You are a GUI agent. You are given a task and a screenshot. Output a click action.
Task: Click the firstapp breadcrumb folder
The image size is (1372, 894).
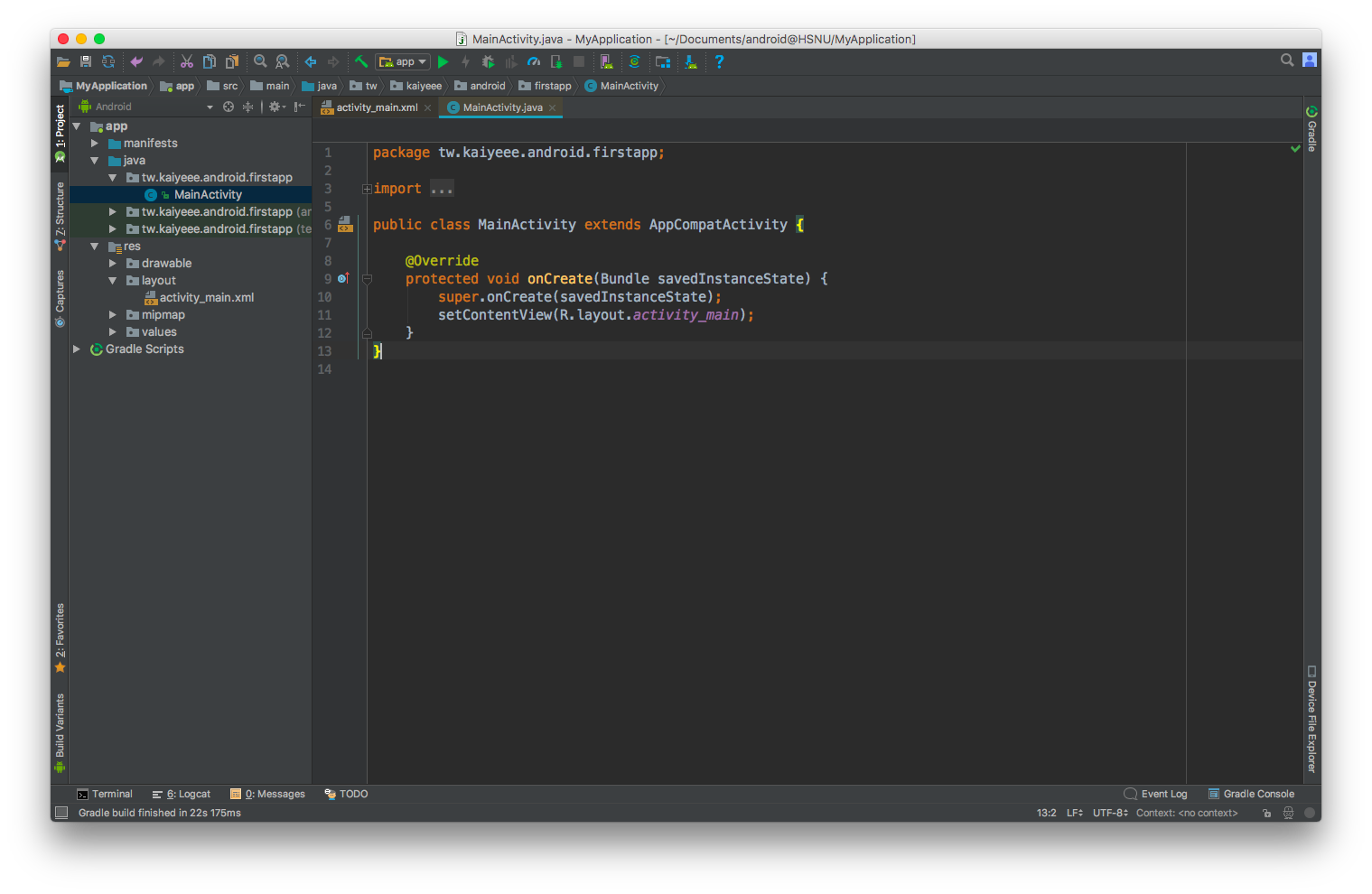545,86
